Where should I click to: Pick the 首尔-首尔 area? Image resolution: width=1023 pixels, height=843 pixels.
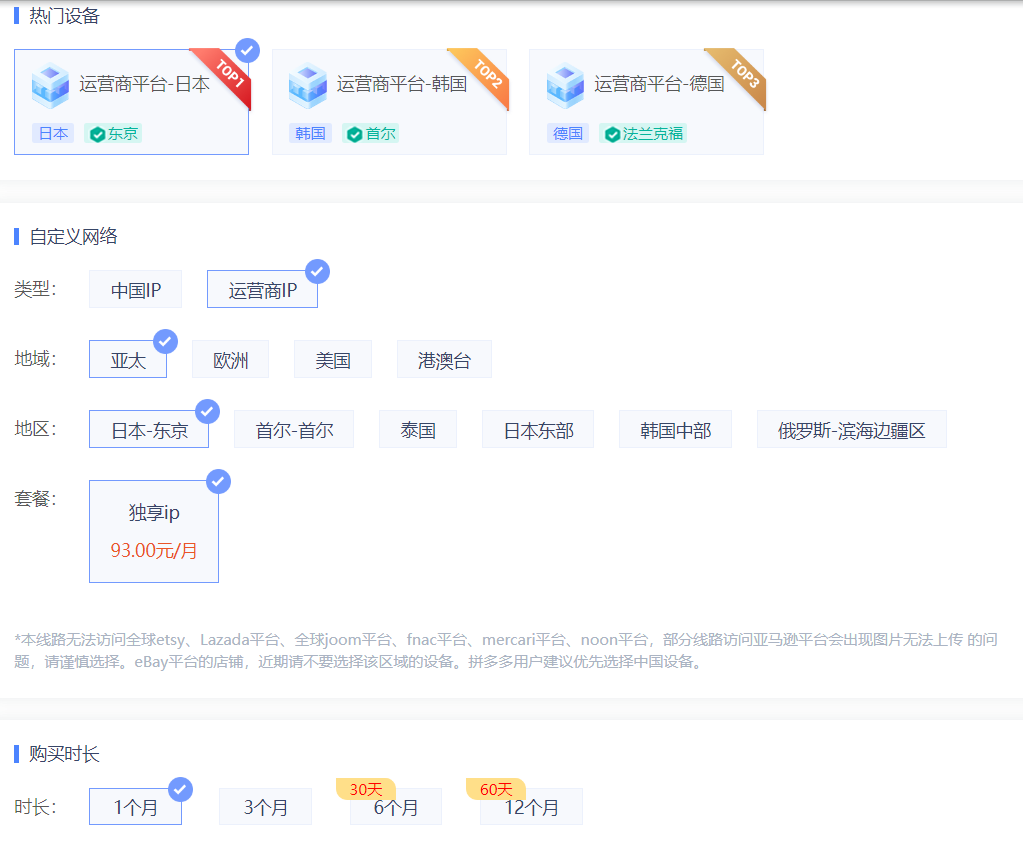(294, 429)
